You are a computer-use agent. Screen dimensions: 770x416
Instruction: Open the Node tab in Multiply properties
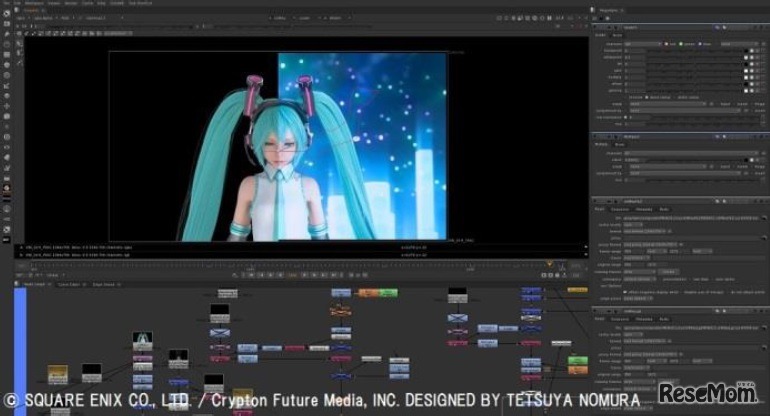620,145
